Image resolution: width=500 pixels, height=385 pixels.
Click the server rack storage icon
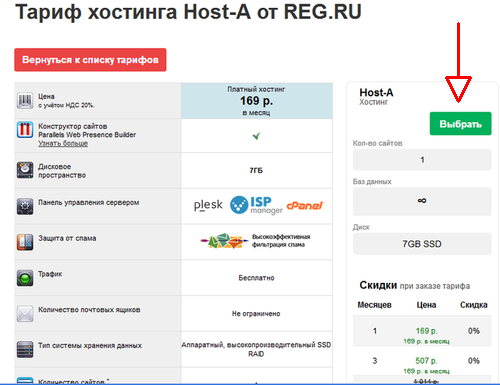(25, 349)
